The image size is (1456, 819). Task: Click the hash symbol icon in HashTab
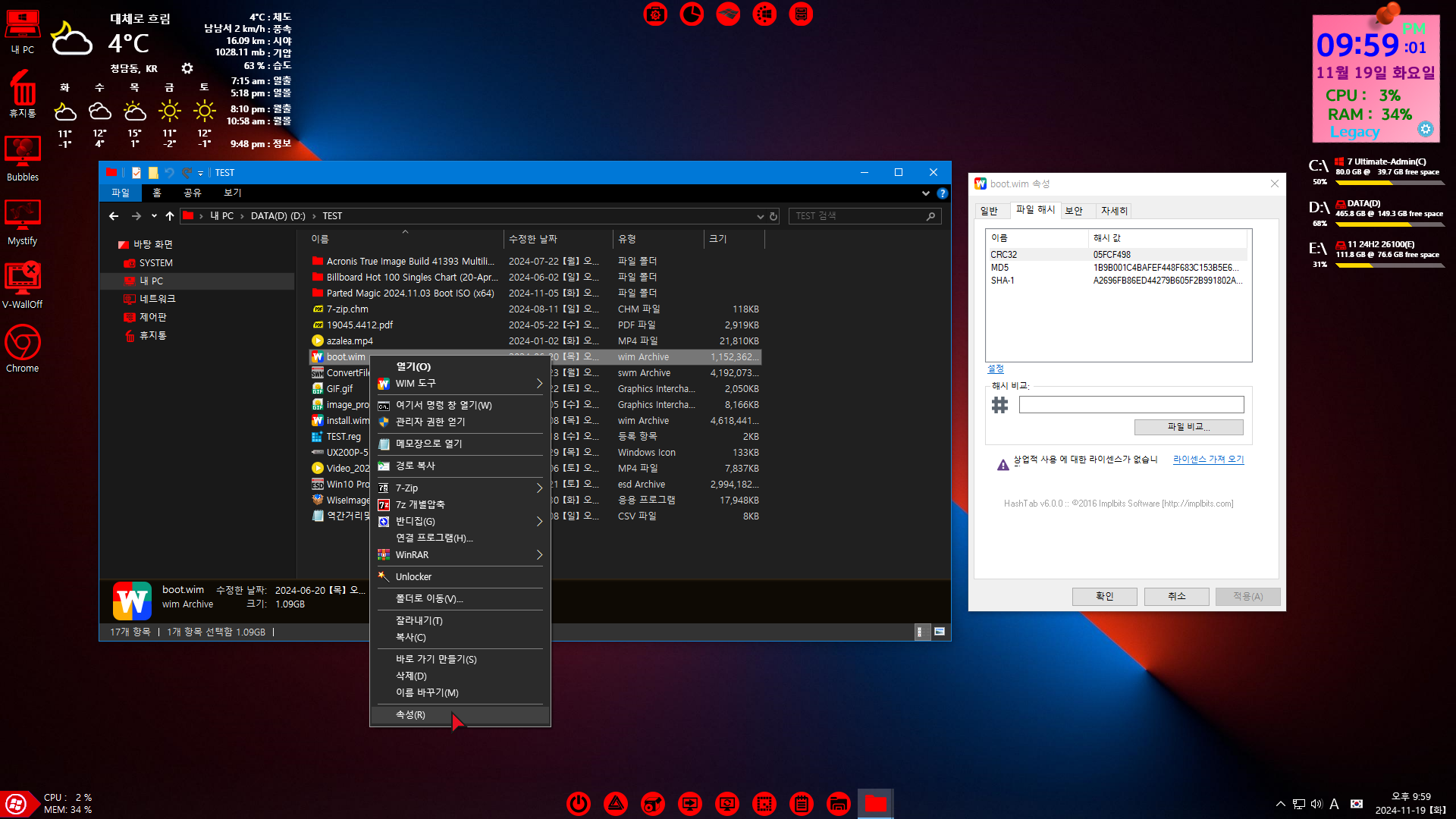point(1000,405)
